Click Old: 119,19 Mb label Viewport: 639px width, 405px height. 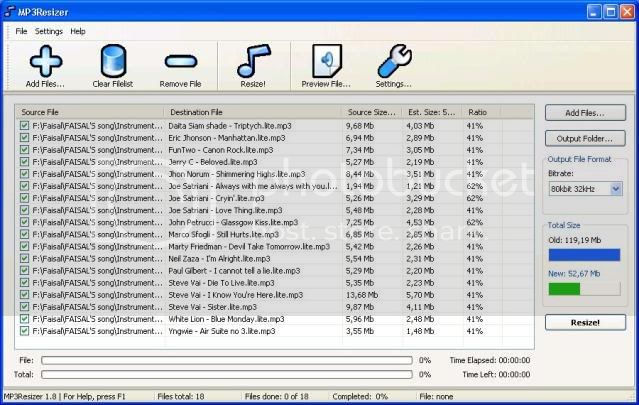coord(575,240)
